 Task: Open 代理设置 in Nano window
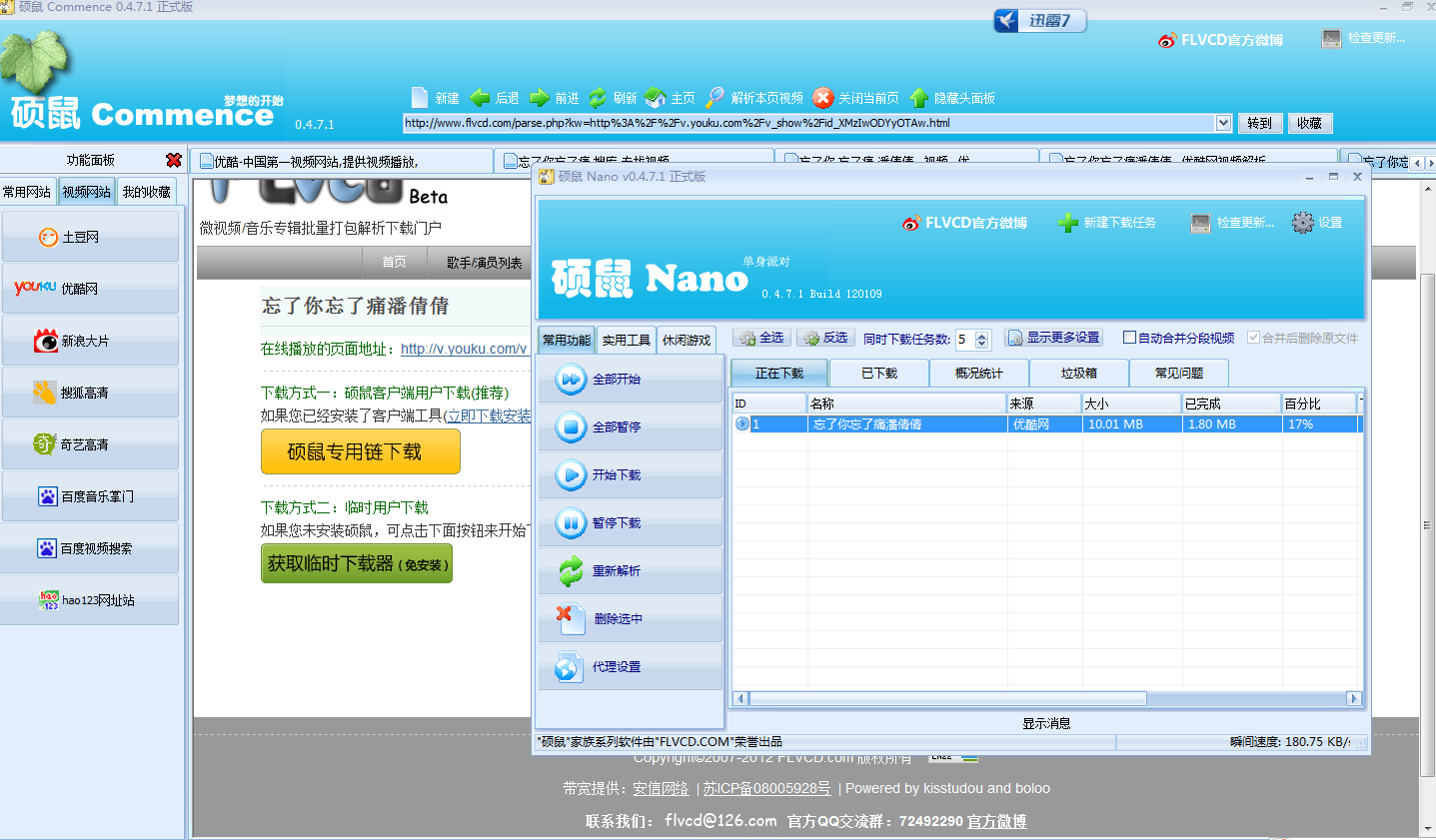click(x=630, y=667)
